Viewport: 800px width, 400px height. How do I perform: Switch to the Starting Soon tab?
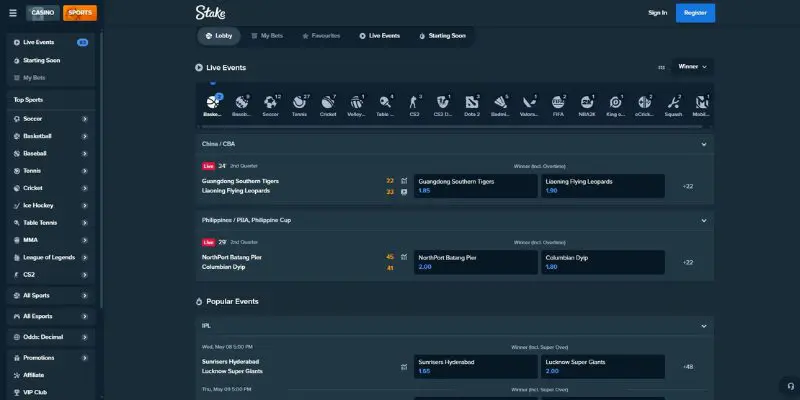coord(441,36)
